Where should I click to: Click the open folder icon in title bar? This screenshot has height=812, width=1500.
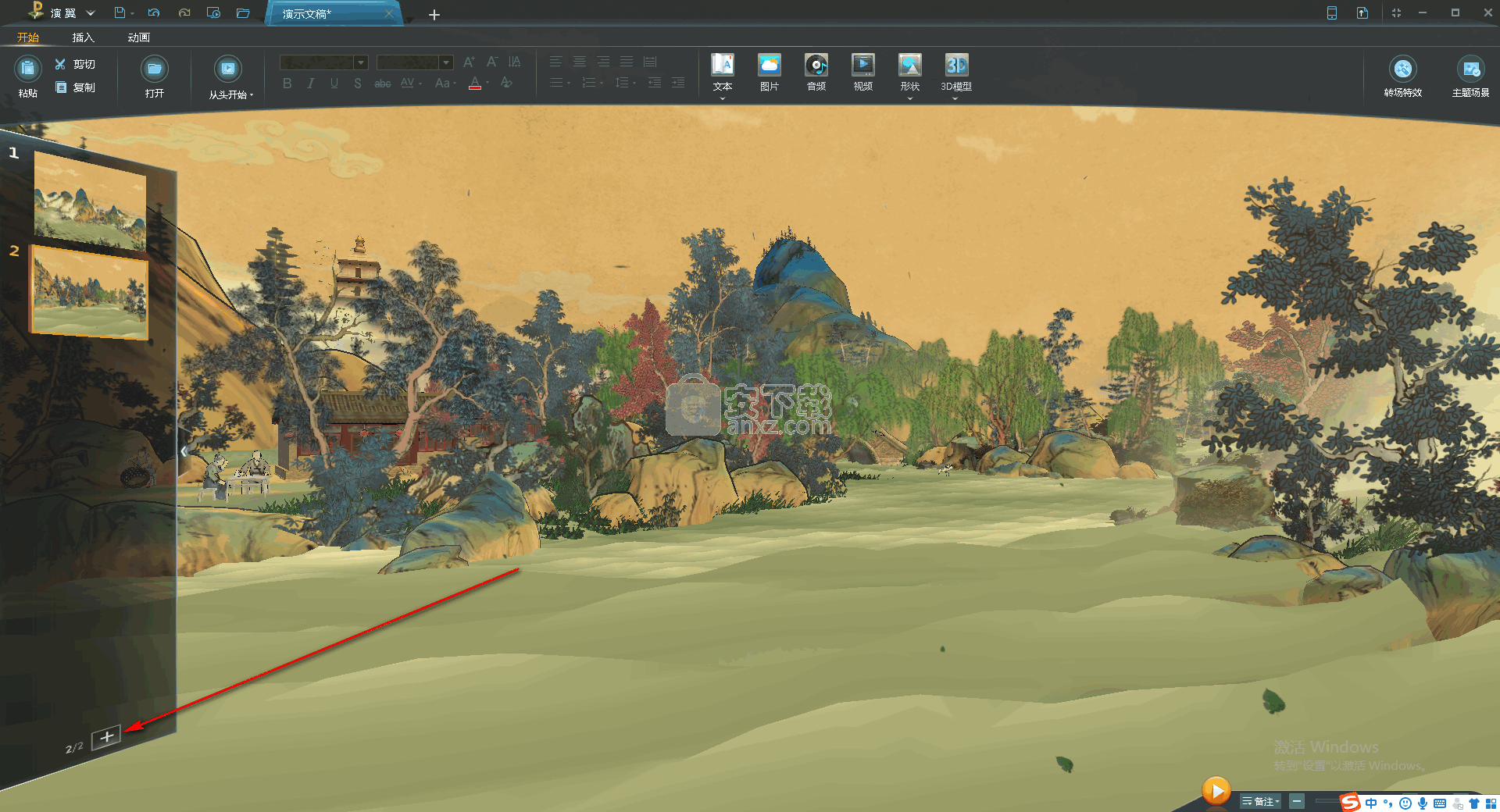click(243, 12)
